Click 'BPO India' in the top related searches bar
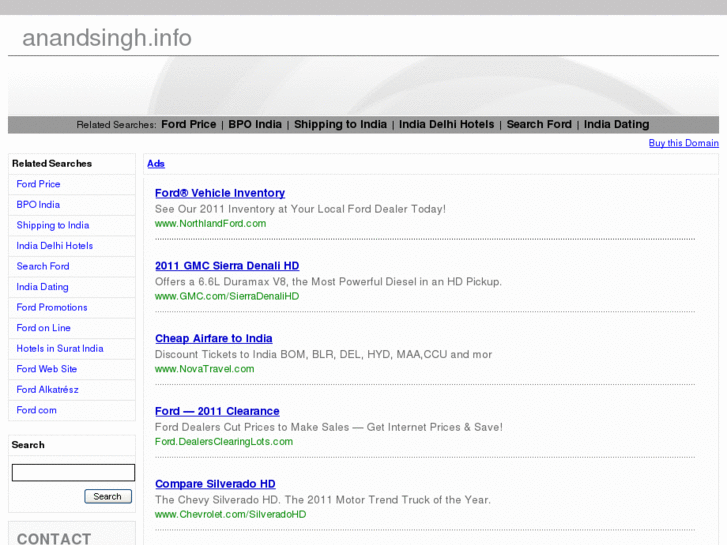Image resolution: width=727 pixels, height=545 pixels. [255, 124]
